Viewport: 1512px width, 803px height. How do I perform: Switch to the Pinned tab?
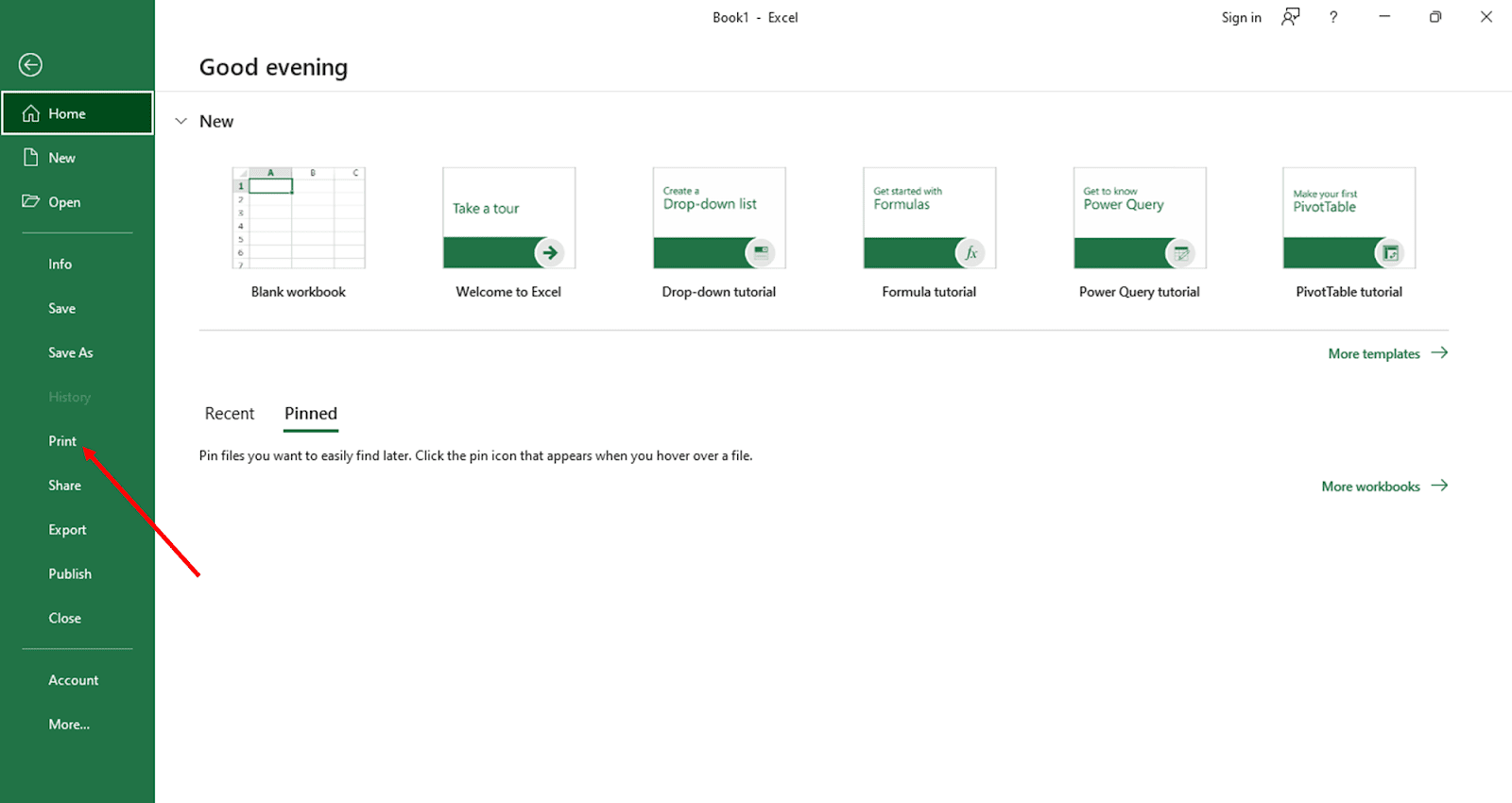[x=311, y=414]
